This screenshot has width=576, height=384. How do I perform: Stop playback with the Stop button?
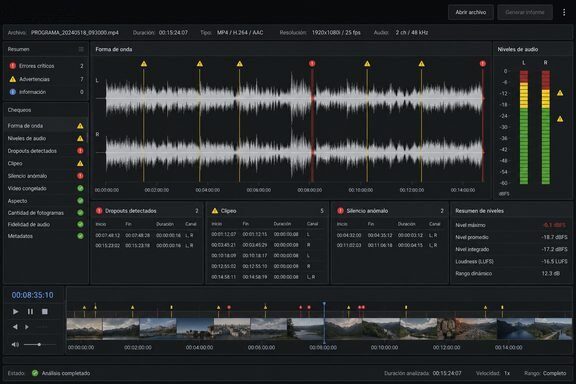(44, 312)
